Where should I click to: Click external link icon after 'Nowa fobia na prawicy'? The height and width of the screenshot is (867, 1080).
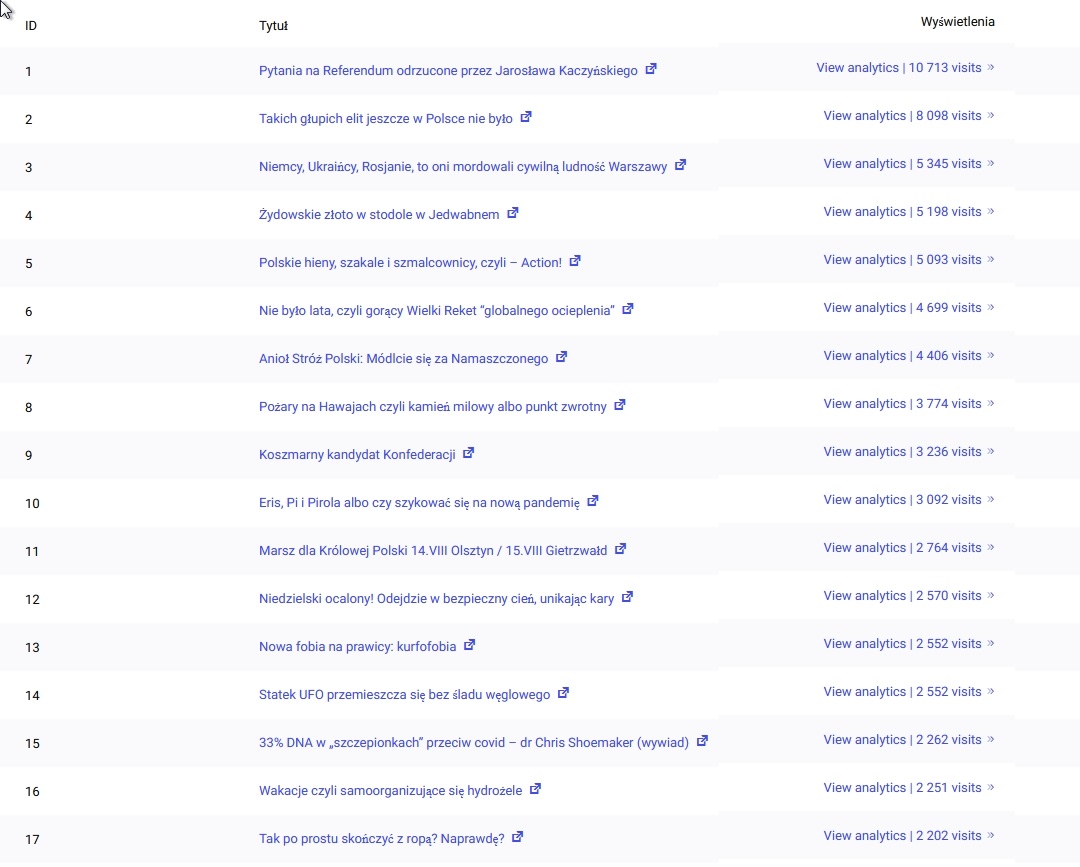pos(469,645)
